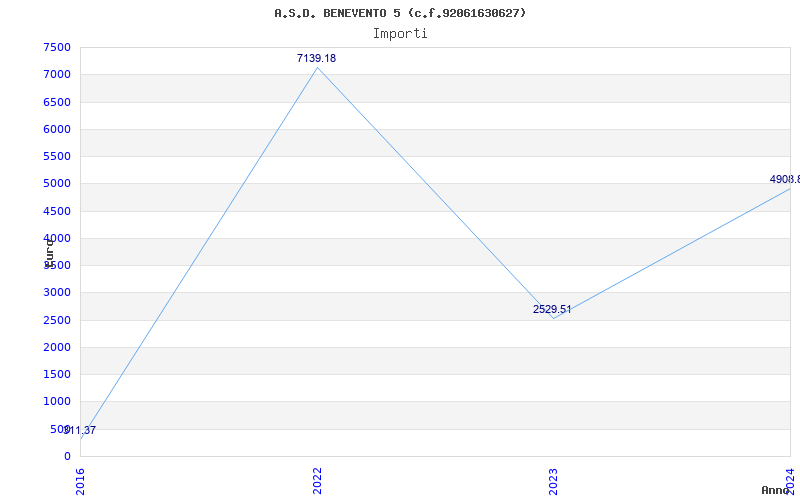Click the 1500 y-axis tick label
This screenshot has height=500, width=800.
pyautogui.click(x=57, y=374)
